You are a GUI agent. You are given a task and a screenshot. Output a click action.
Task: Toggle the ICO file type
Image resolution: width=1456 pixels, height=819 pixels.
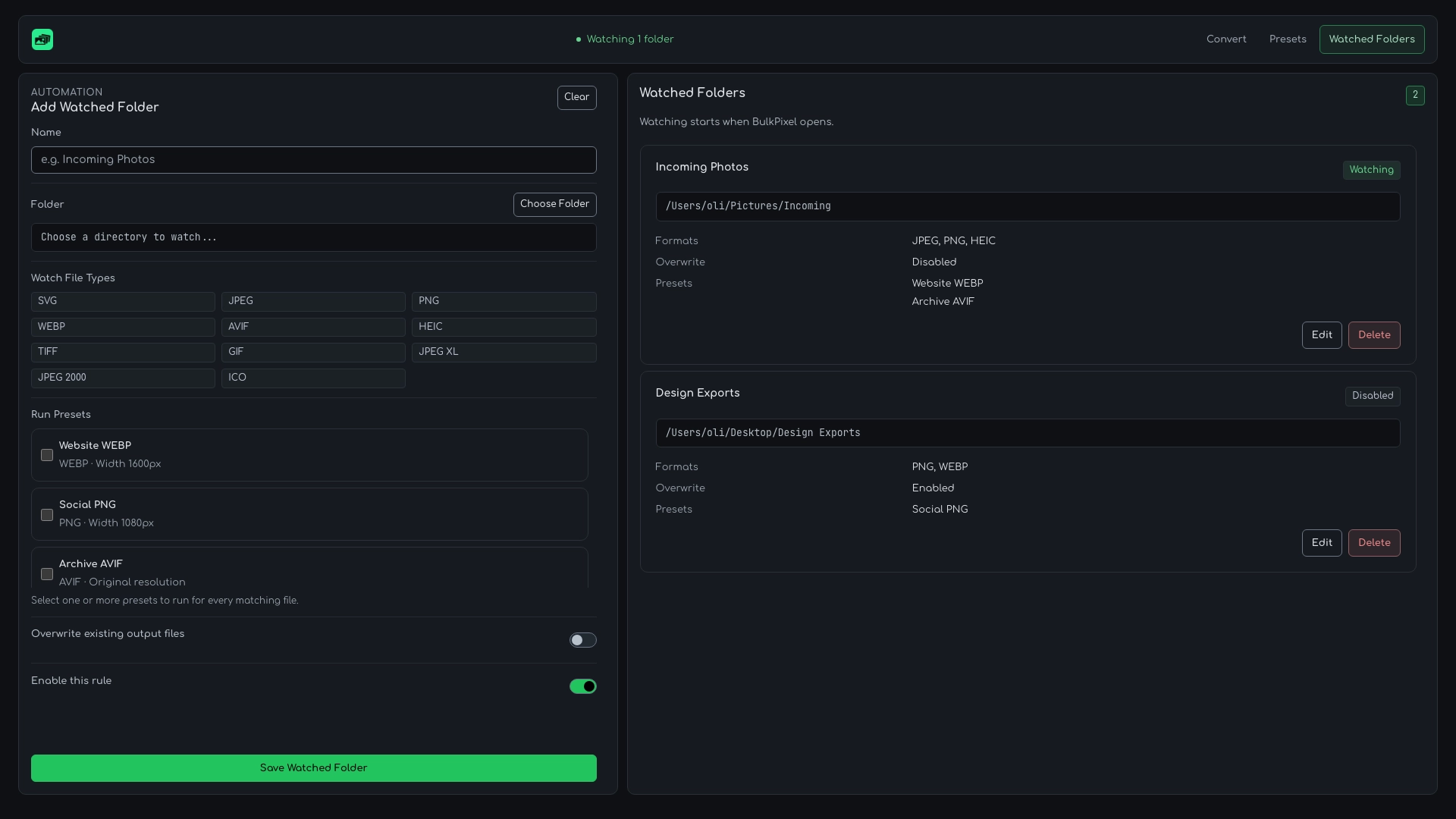click(313, 378)
